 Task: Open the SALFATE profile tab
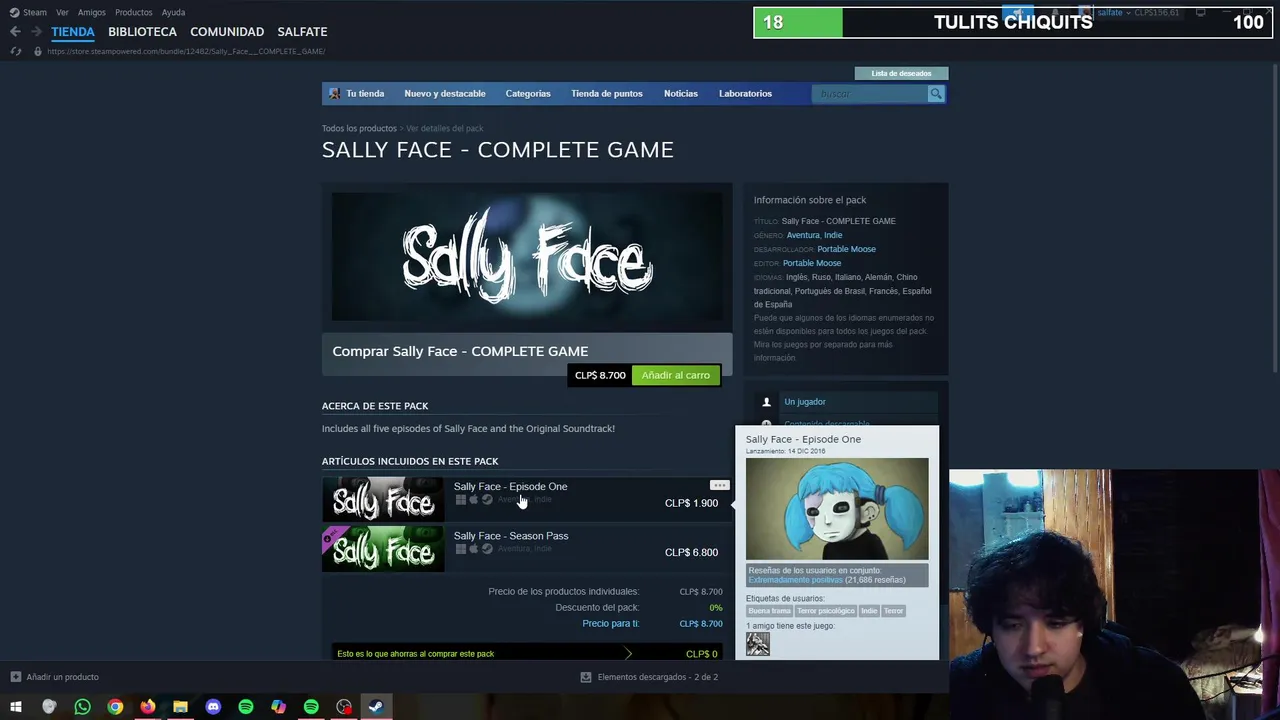302,32
